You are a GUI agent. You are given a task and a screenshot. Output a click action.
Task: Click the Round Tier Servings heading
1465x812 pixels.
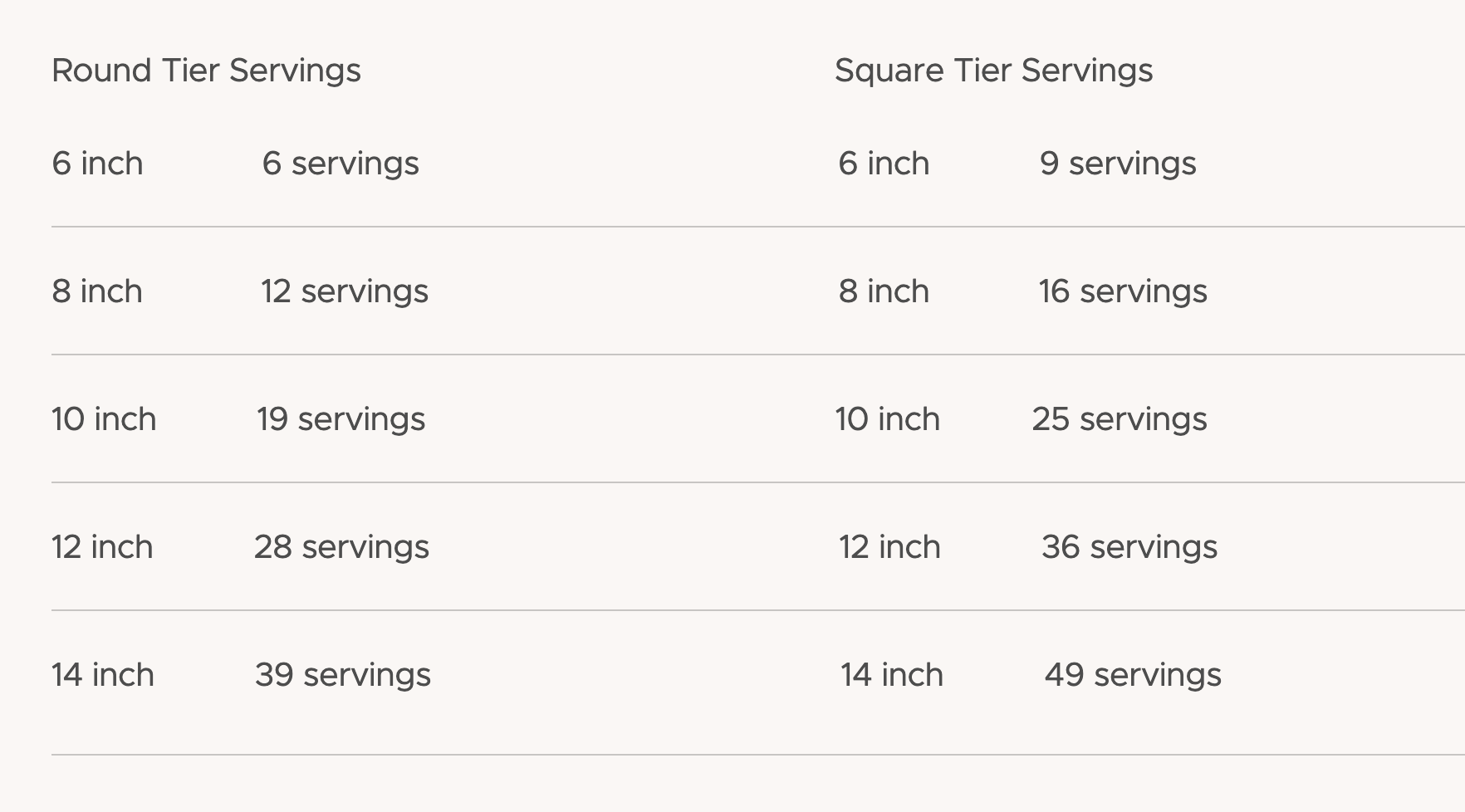206,71
